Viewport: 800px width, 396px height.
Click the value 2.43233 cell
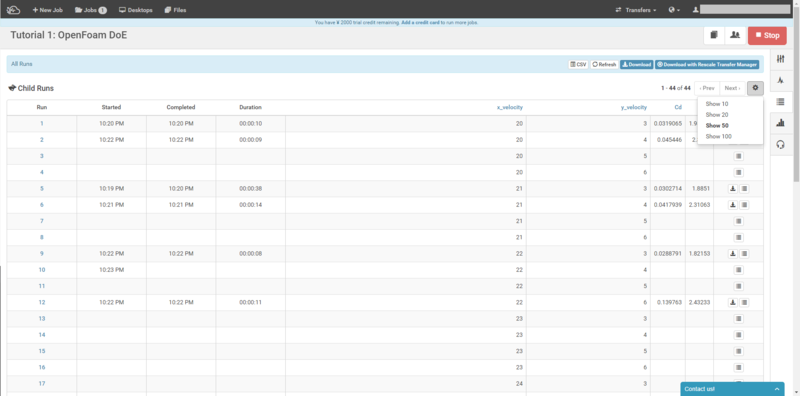[699, 303]
